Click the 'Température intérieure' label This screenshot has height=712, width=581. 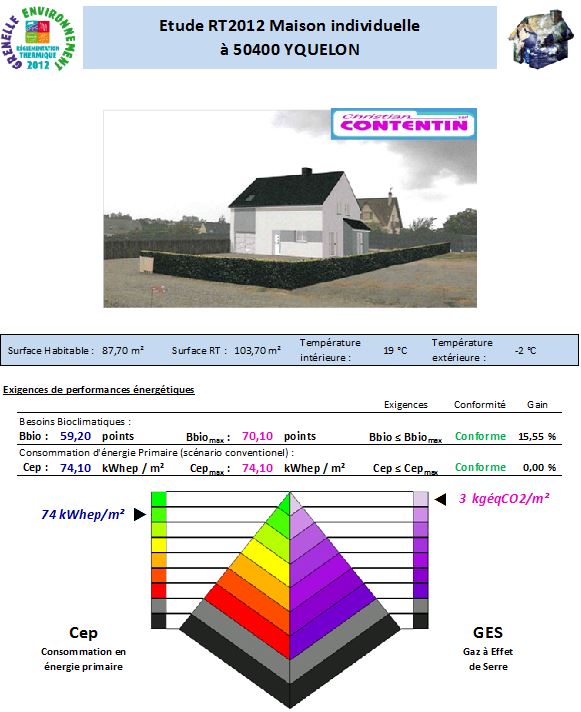(x=330, y=350)
